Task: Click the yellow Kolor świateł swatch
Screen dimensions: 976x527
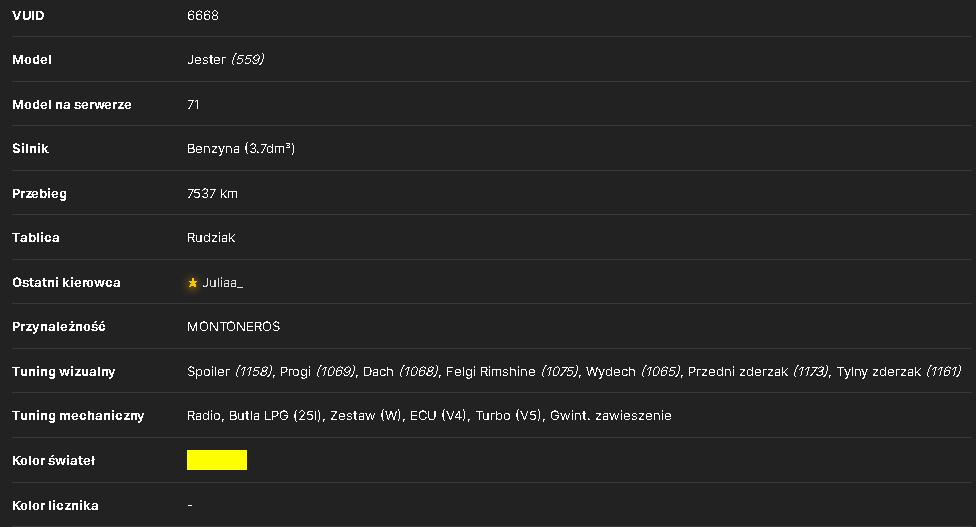Action: (x=217, y=460)
